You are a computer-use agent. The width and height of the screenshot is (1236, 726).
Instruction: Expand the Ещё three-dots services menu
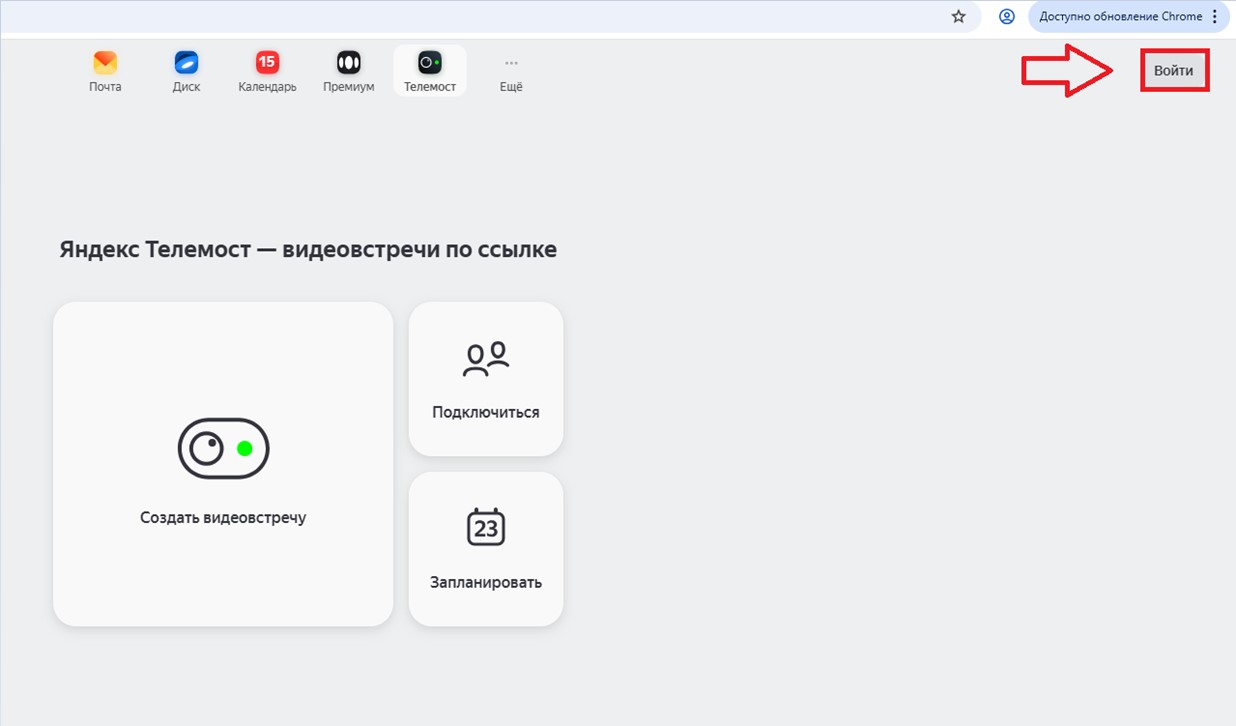(511, 64)
